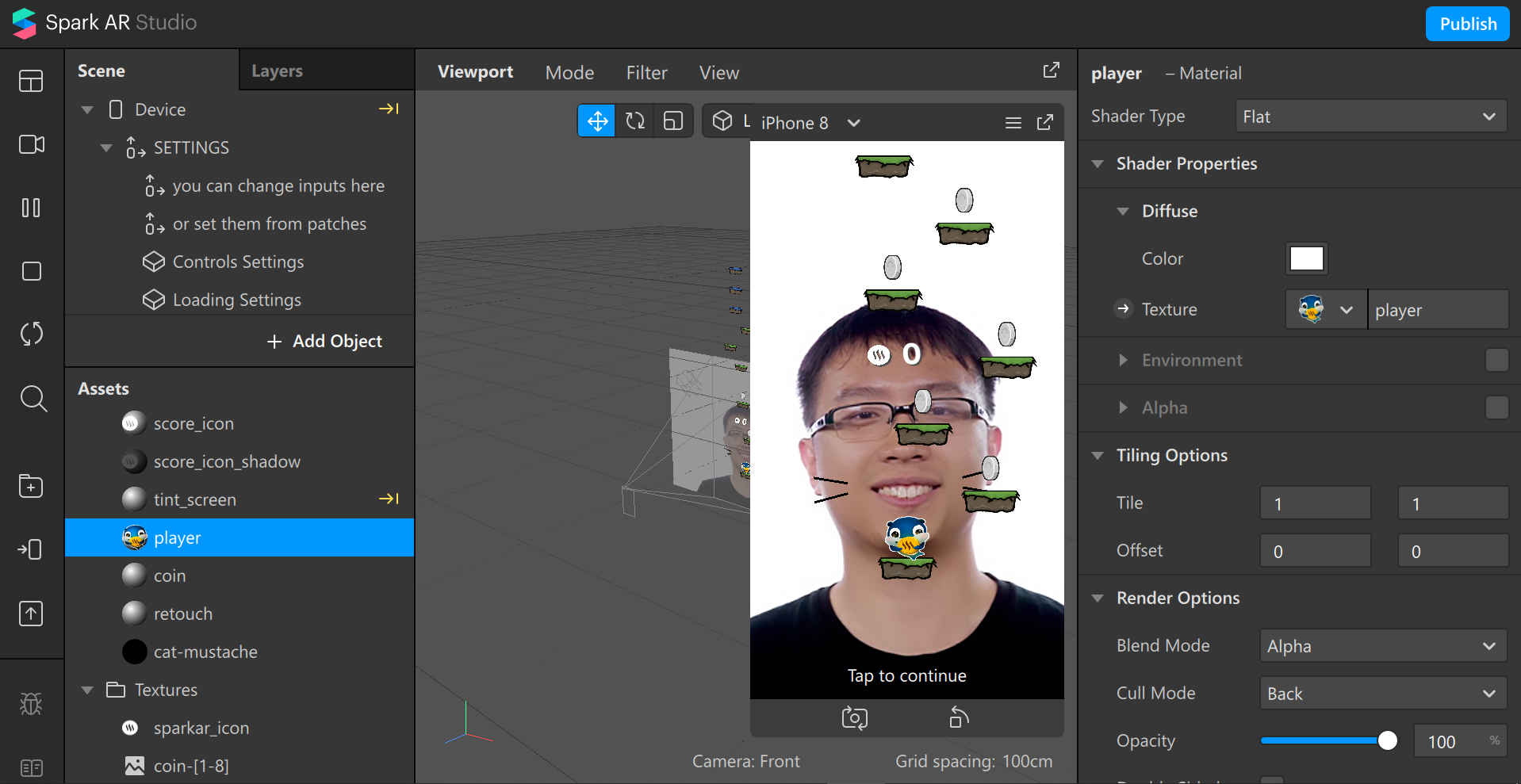Select the rotate manipulator tool
The height and width of the screenshot is (784, 1521).
pyautogui.click(x=635, y=120)
